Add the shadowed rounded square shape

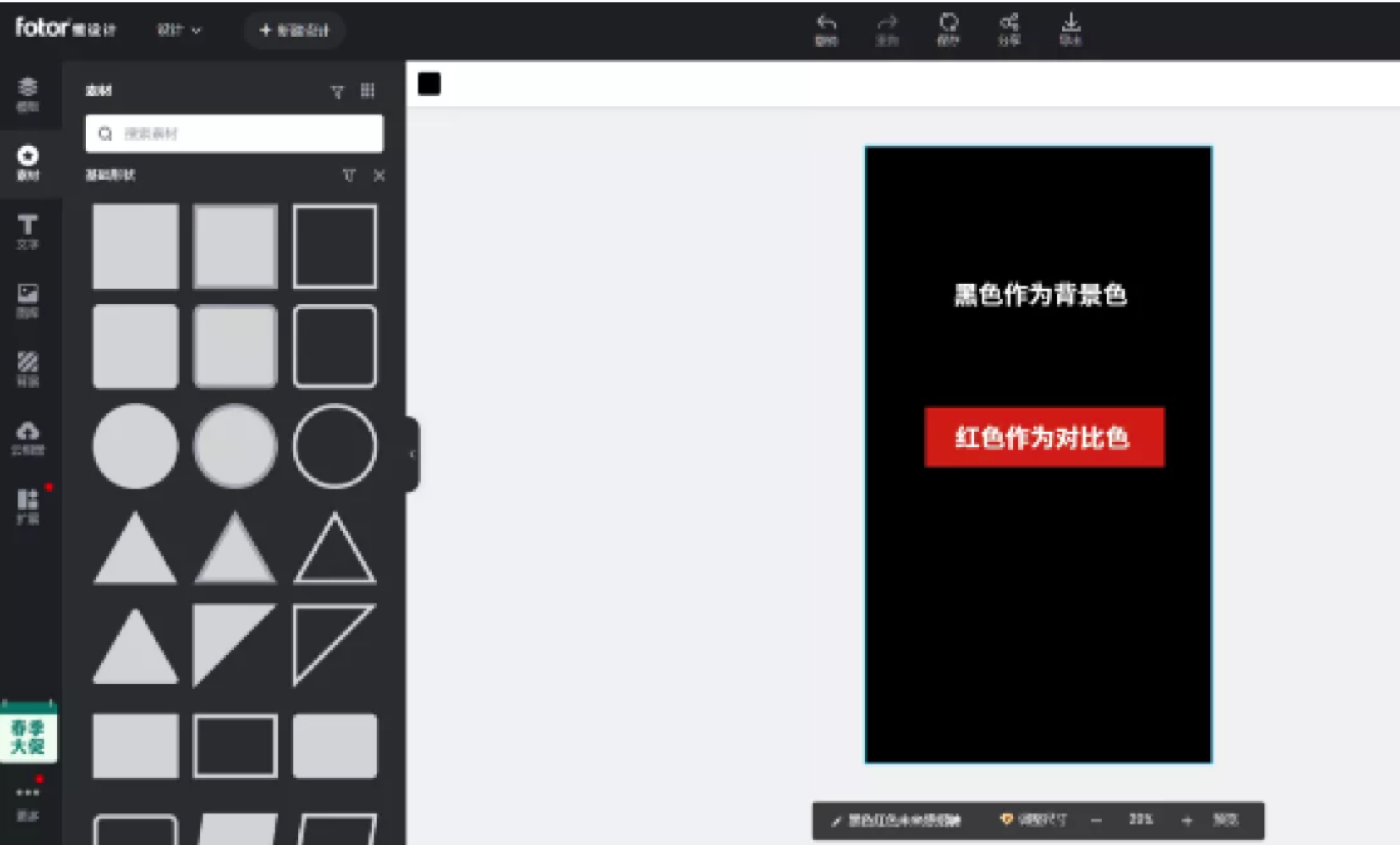(235, 346)
